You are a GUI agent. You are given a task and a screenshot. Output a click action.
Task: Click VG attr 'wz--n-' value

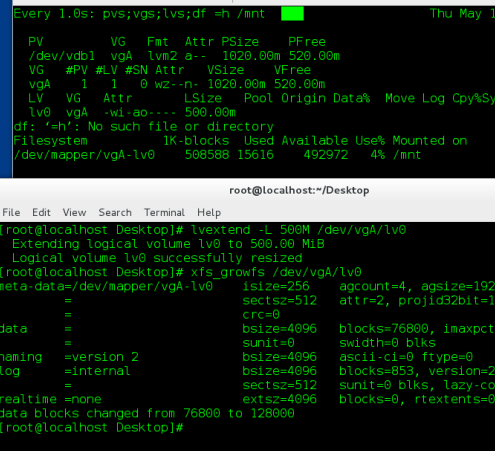point(177,84)
